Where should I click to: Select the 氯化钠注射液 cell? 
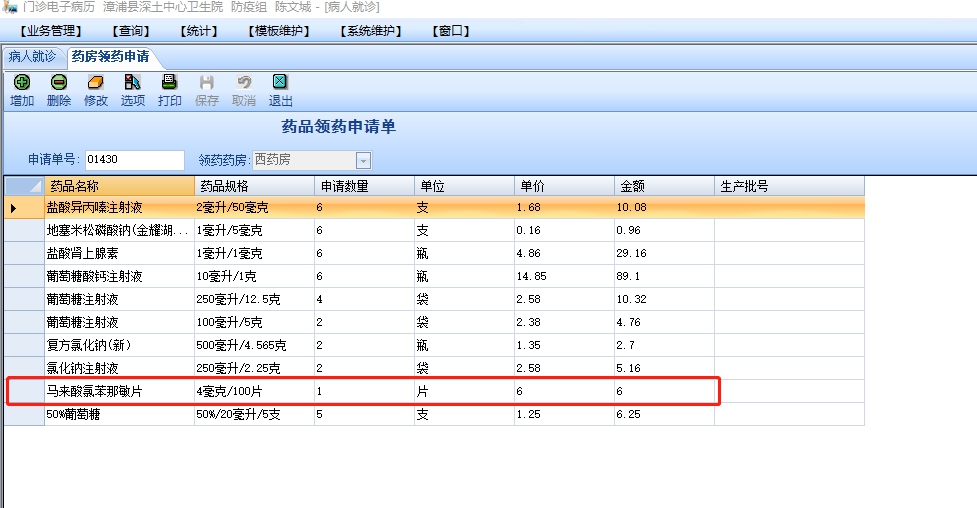pos(120,368)
